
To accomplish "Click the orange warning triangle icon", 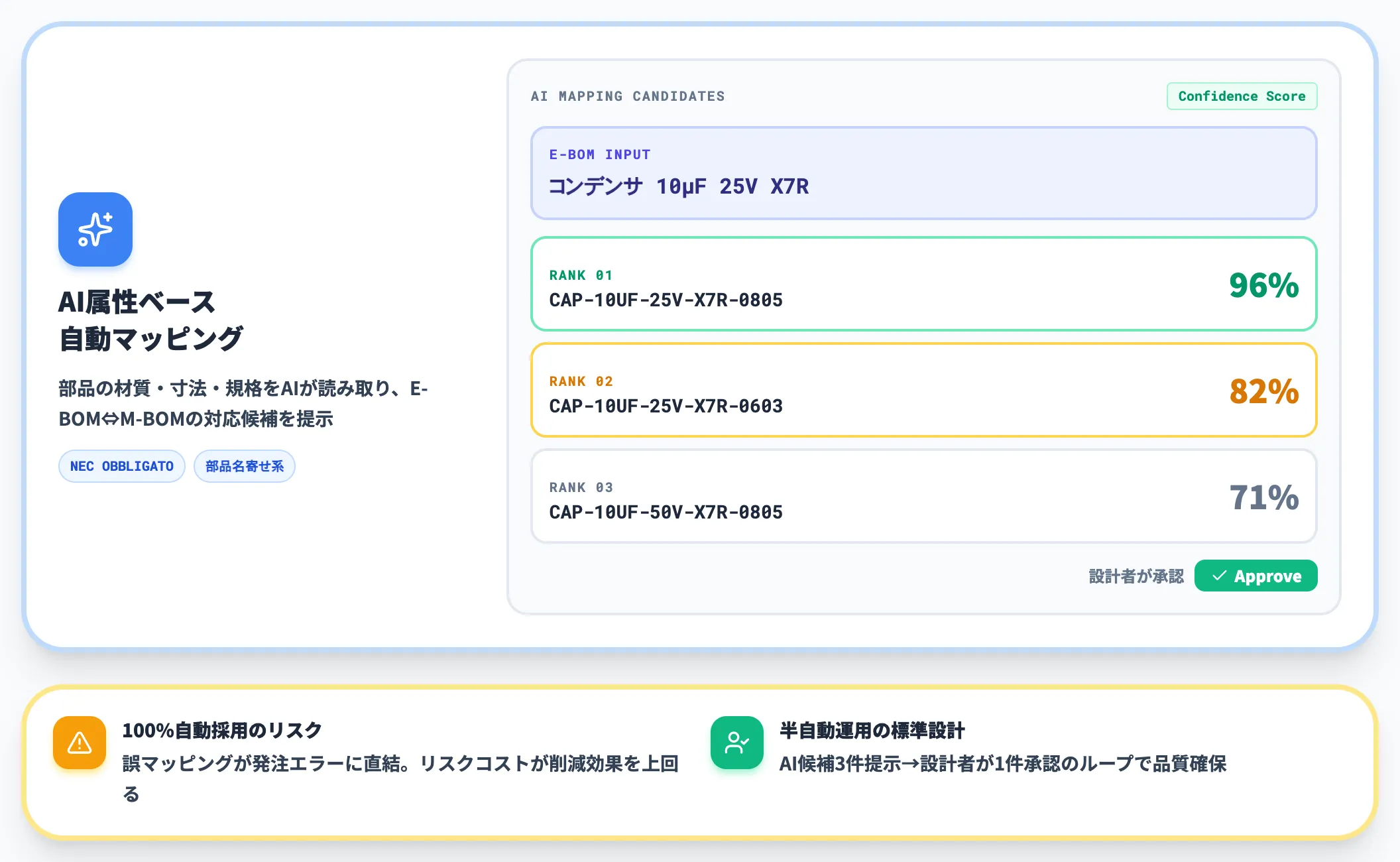I will (80, 743).
